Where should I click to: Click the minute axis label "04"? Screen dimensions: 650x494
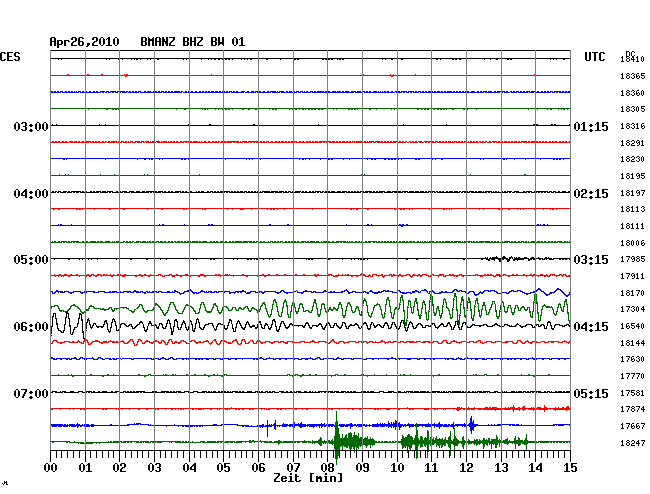click(x=189, y=468)
